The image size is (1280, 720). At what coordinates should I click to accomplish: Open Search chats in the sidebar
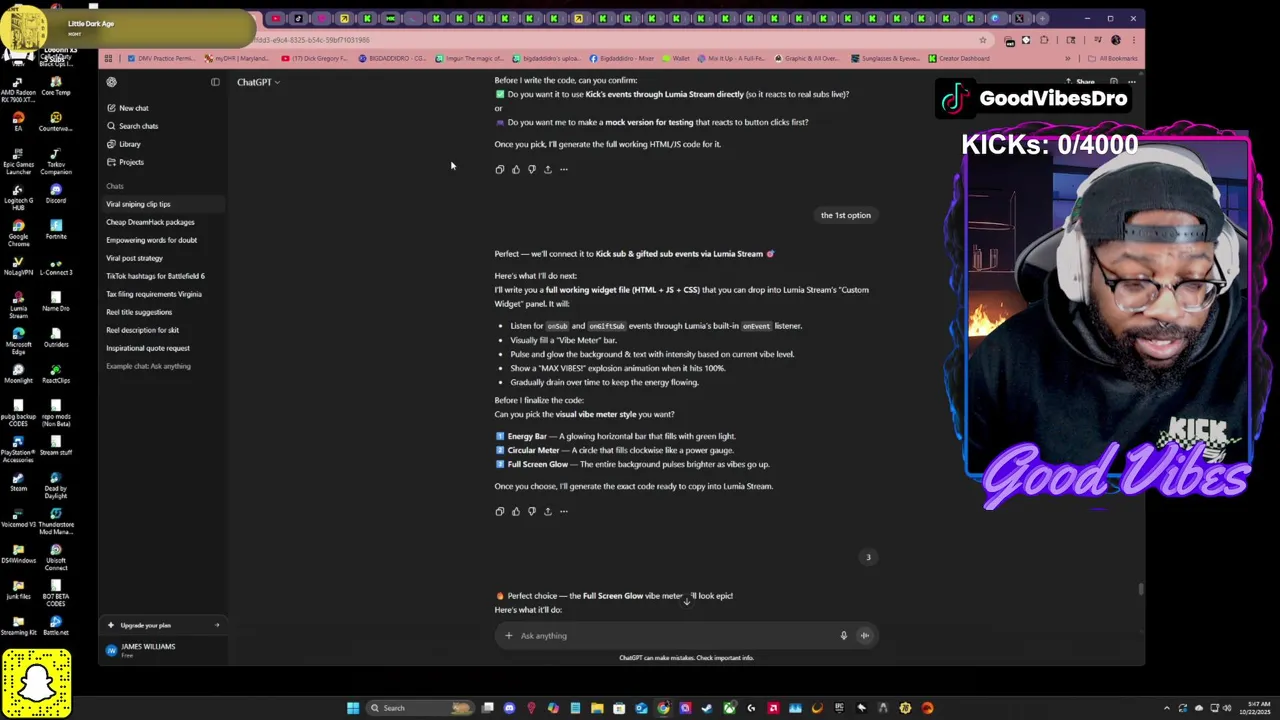[138, 126]
